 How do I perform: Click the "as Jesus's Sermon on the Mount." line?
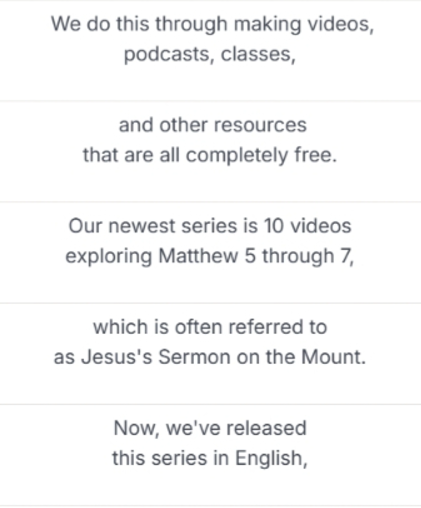[210, 357]
